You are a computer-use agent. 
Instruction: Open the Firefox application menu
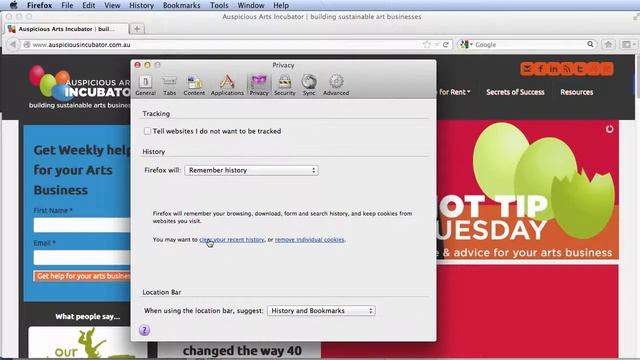pos(40,5)
